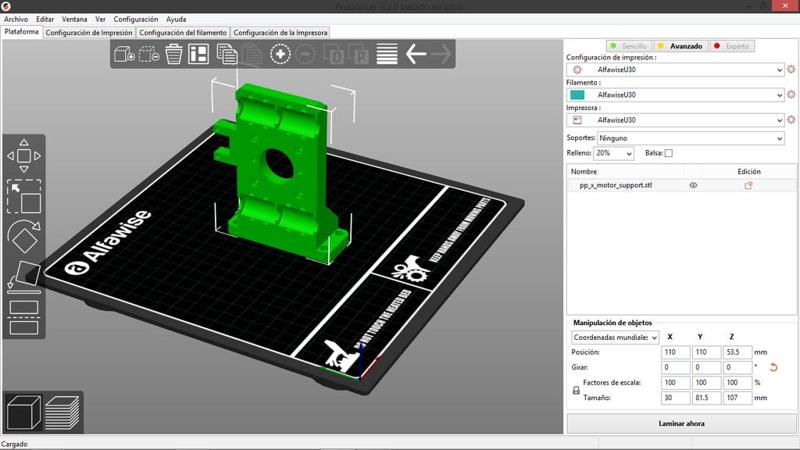
Task: Click the Nombre column header
Action: 584,171
